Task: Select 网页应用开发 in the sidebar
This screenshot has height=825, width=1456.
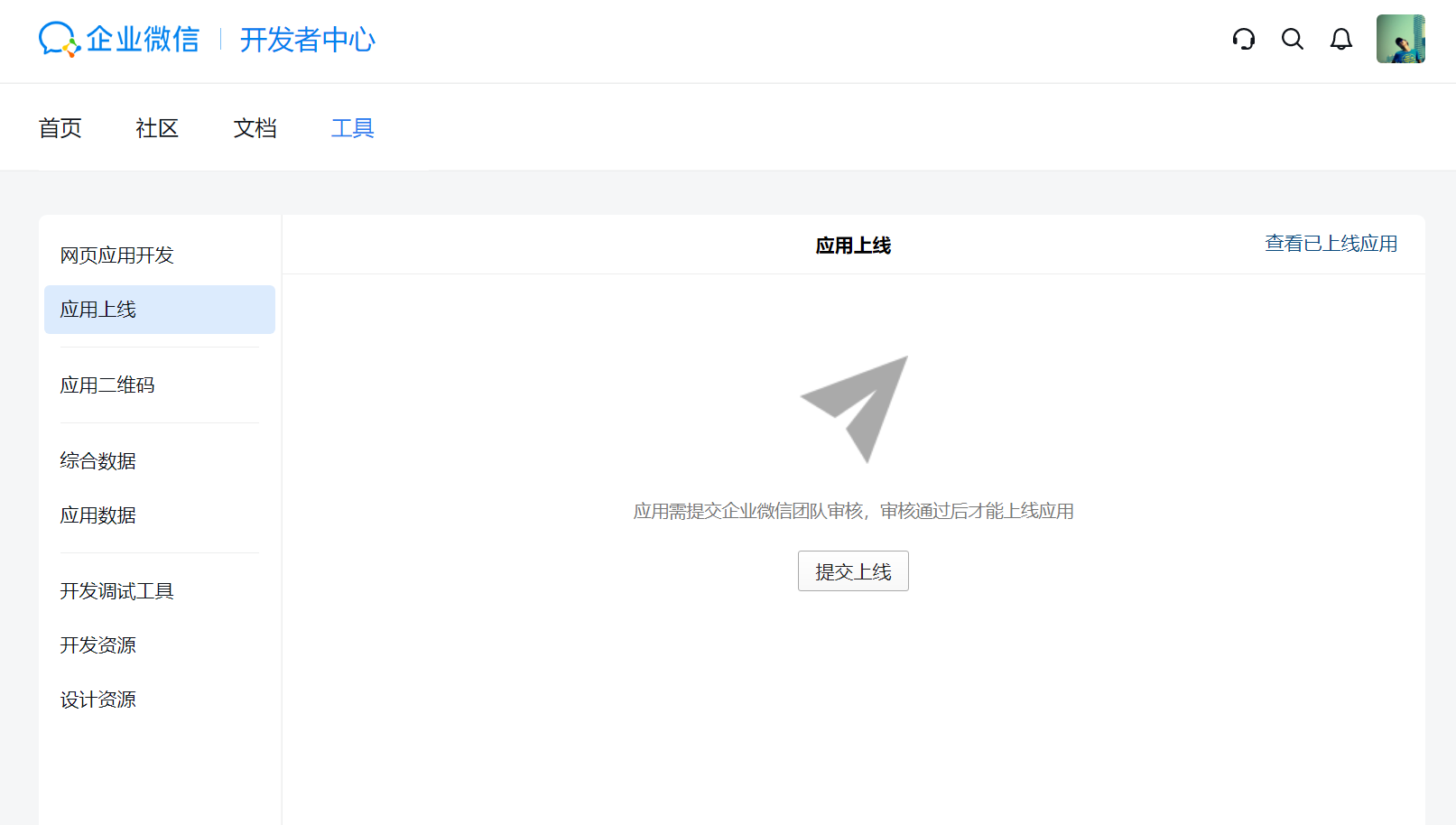Action: click(116, 255)
